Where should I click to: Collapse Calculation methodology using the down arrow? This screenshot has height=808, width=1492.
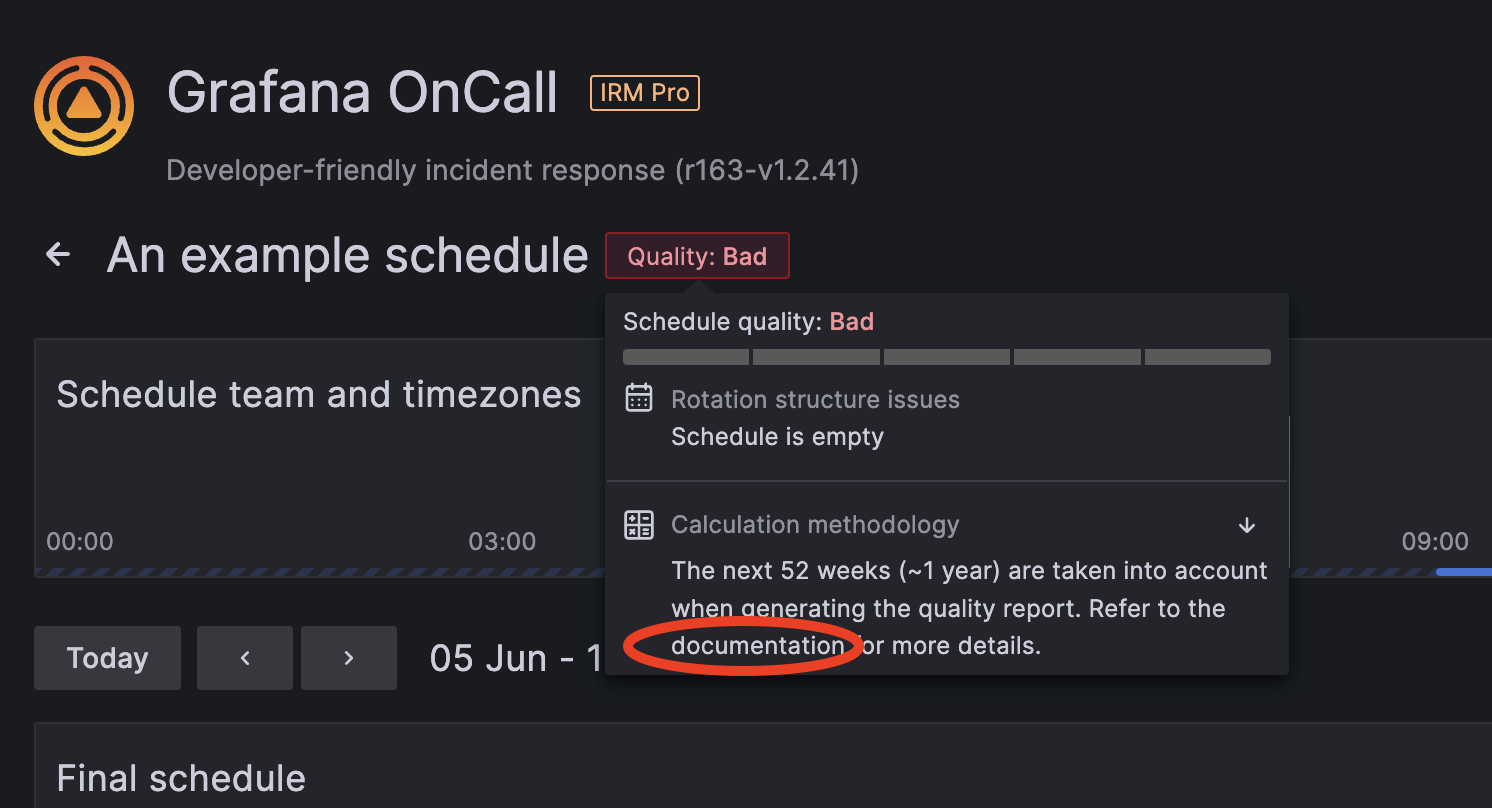point(1246,524)
